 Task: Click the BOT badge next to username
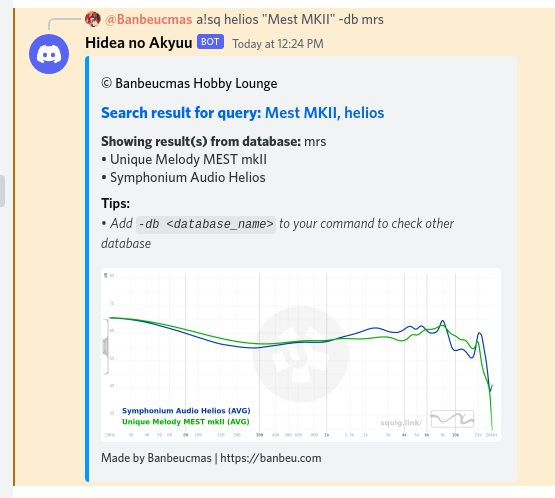point(210,42)
